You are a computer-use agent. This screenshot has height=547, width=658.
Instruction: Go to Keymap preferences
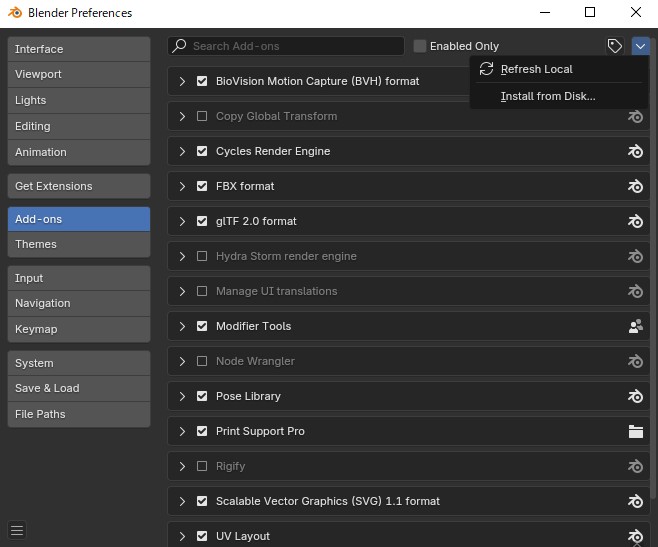pos(79,329)
